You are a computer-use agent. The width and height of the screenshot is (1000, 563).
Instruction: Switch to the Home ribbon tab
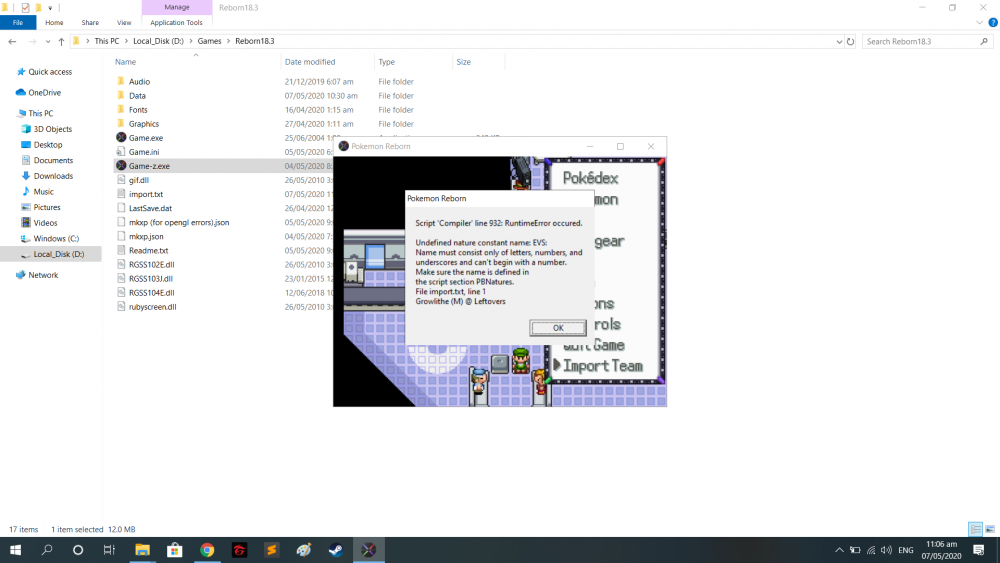pos(54,22)
